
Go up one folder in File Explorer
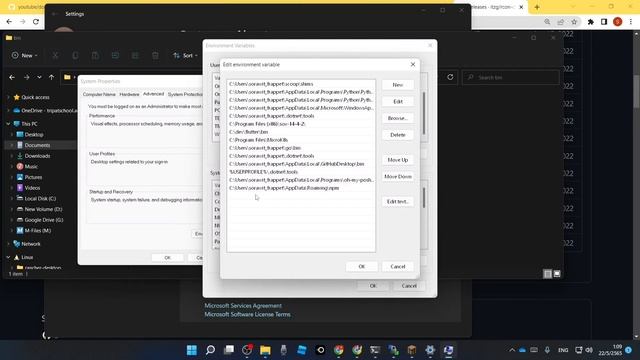[x=51, y=77]
